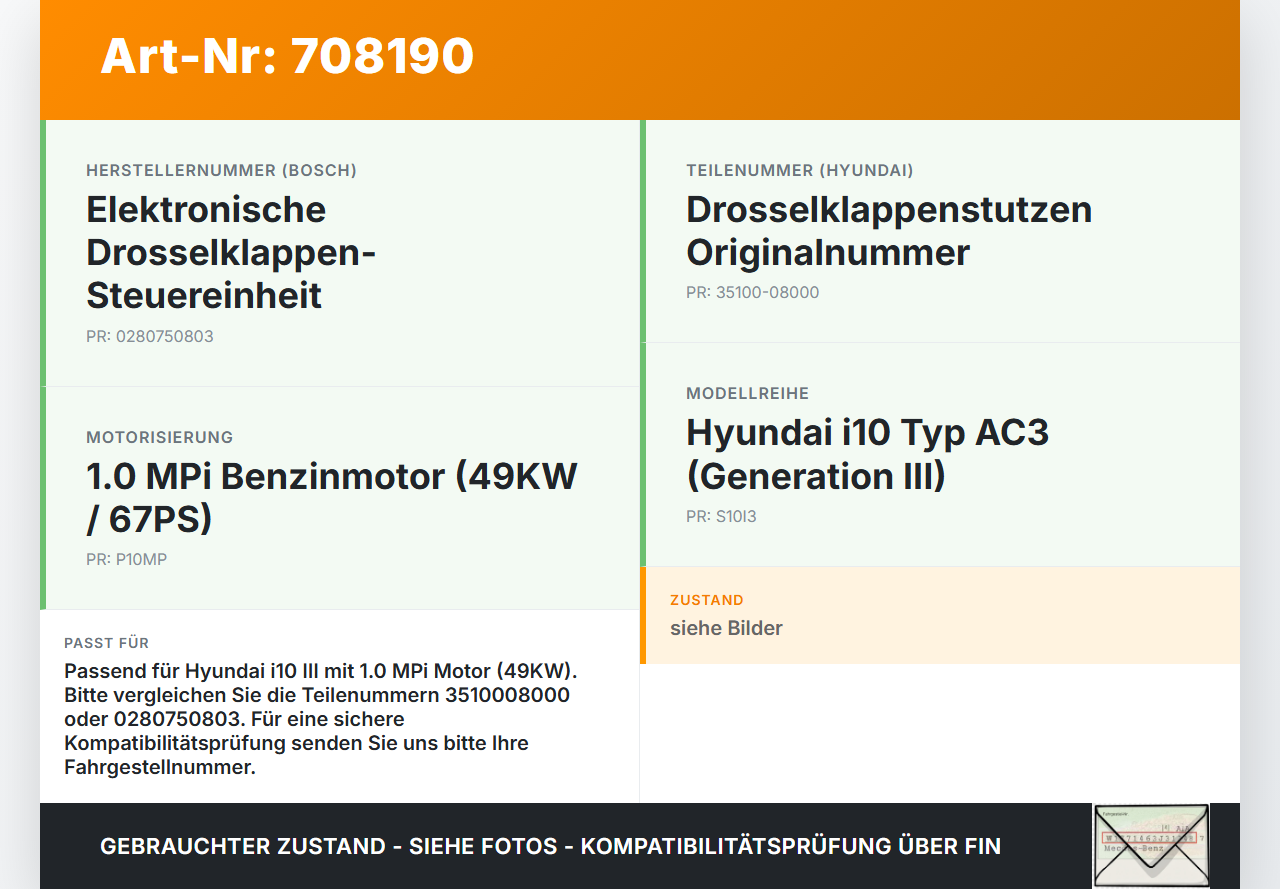1280x889 pixels.
Task: Click the PASST FÜR label
Action: click(106, 643)
